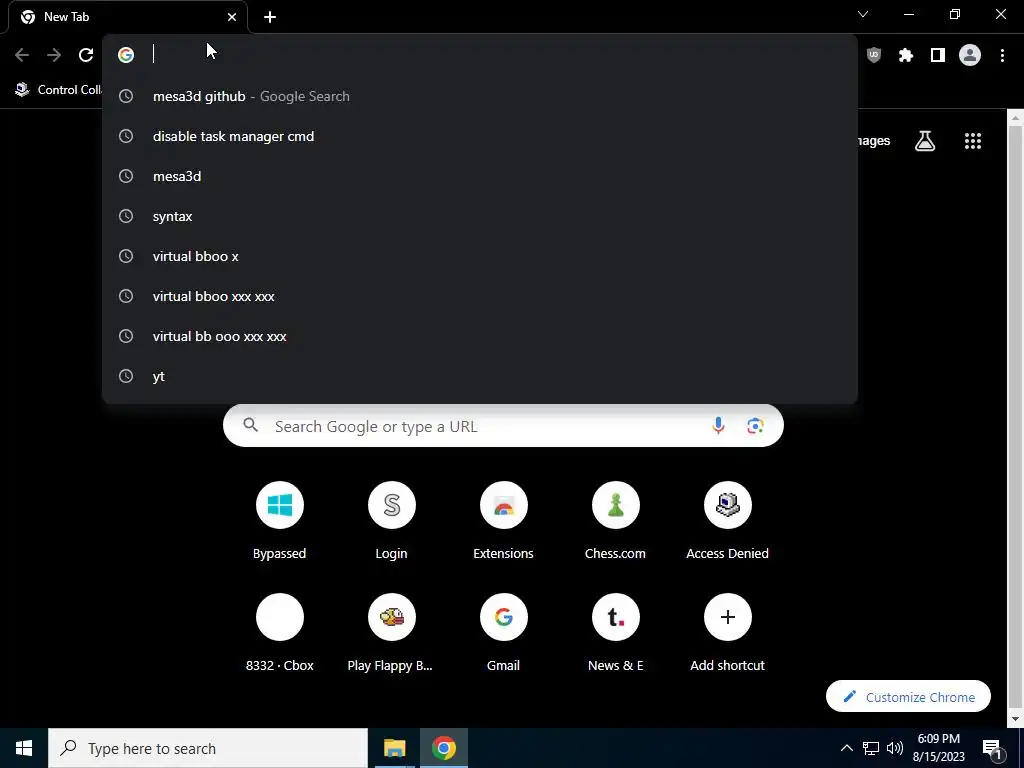This screenshot has width=1024, height=768.
Task: Go back using the back arrow
Action: pyautogui.click(x=22, y=56)
